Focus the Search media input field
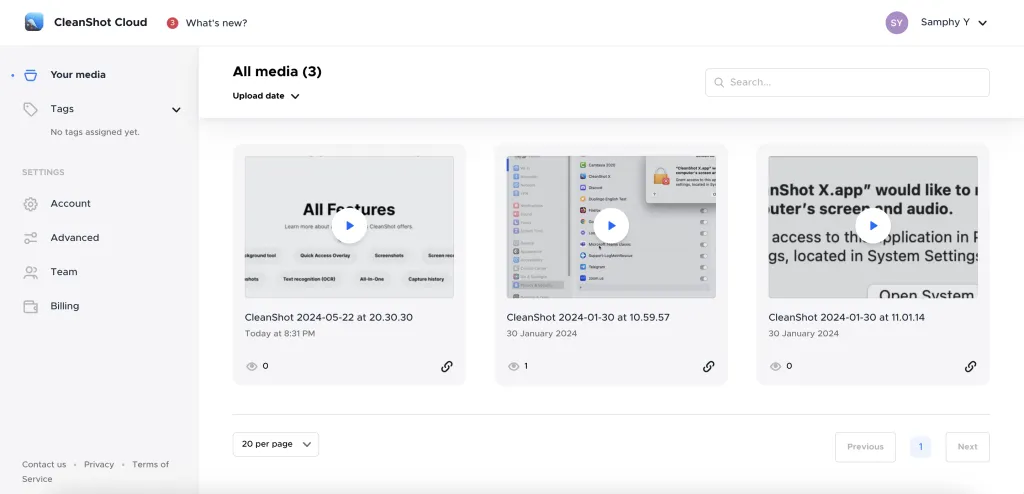The image size is (1024, 494). click(847, 82)
